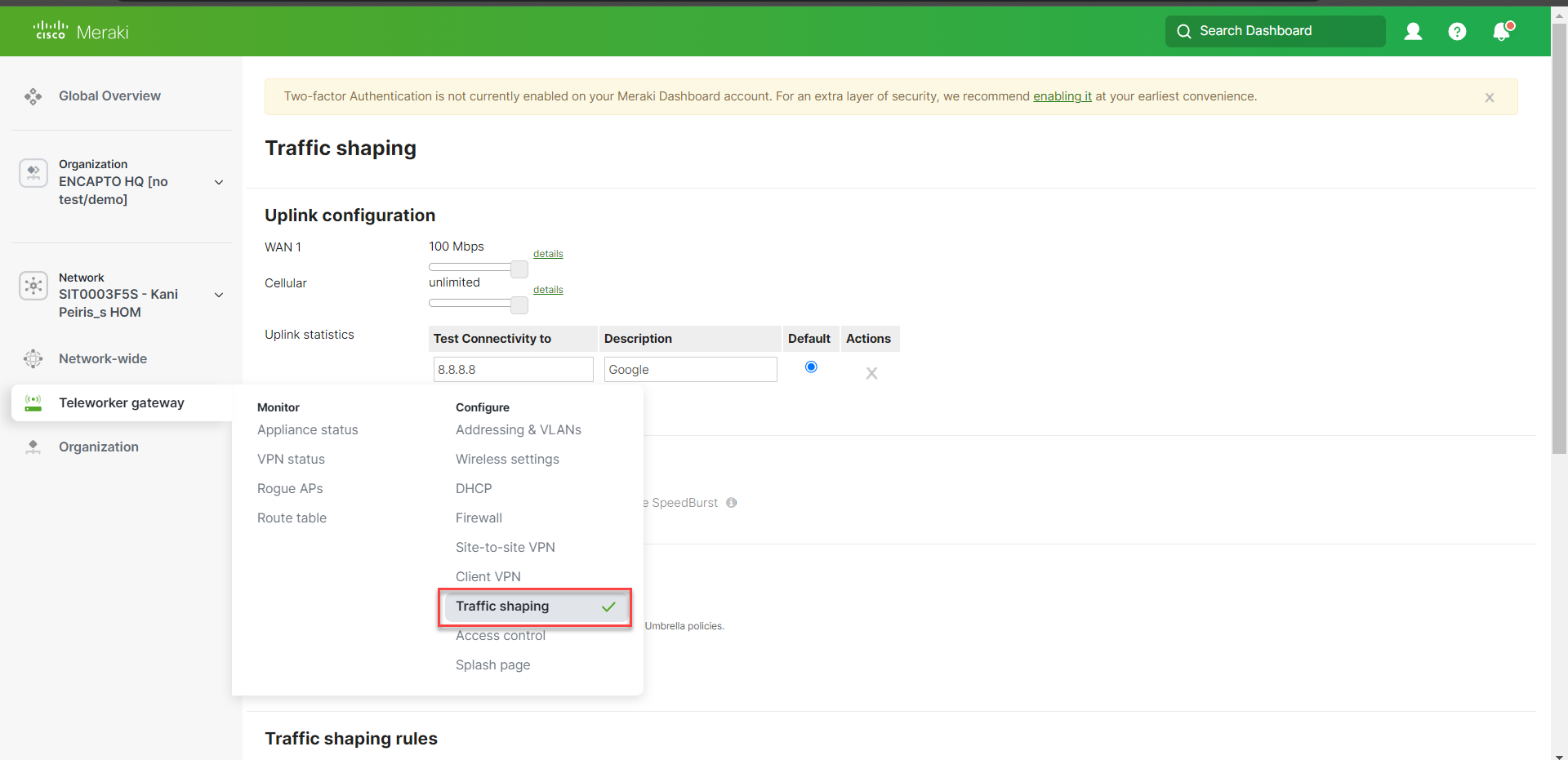The image size is (1568, 760).
Task: Open the help question mark icon
Action: point(1457,31)
